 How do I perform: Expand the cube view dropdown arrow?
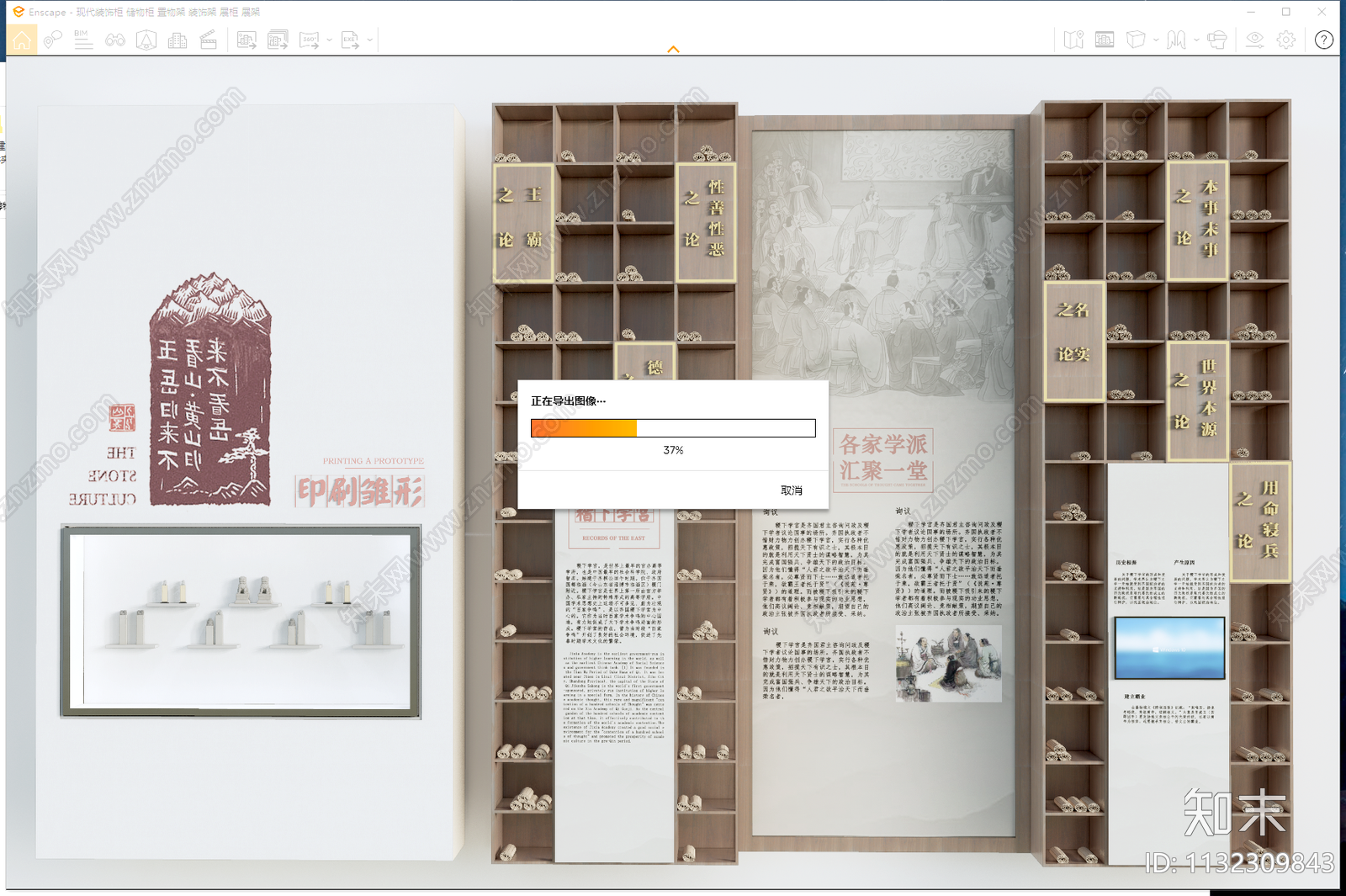[1156, 40]
